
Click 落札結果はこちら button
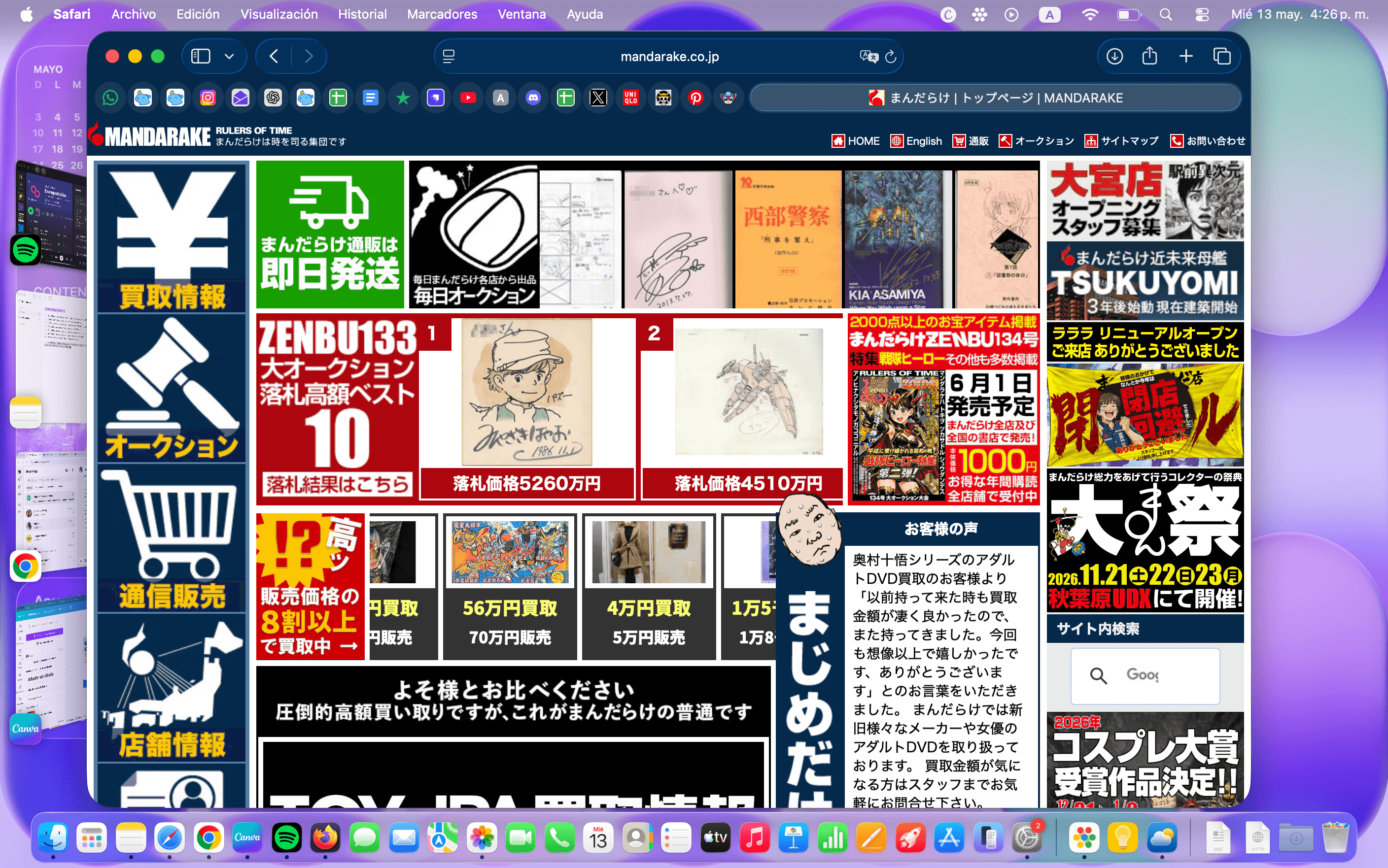point(338,485)
